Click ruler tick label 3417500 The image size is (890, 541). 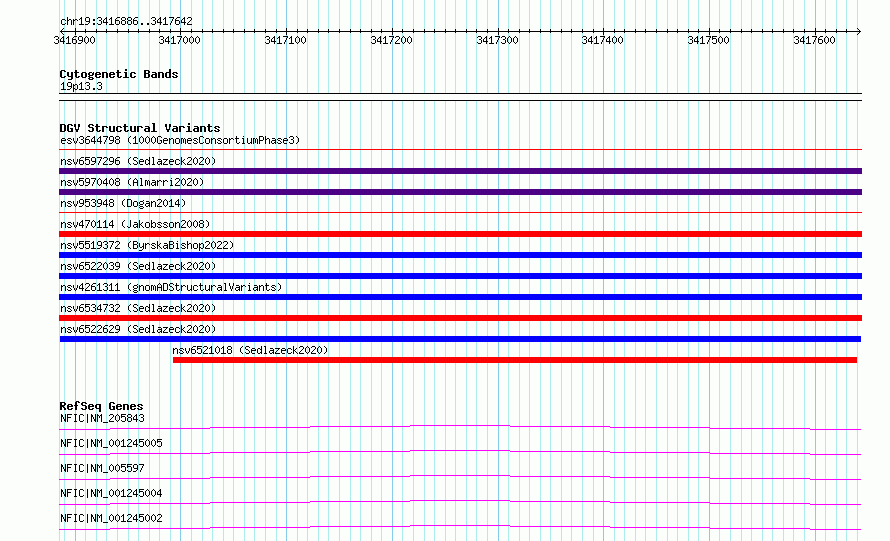[x=708, y=40]
